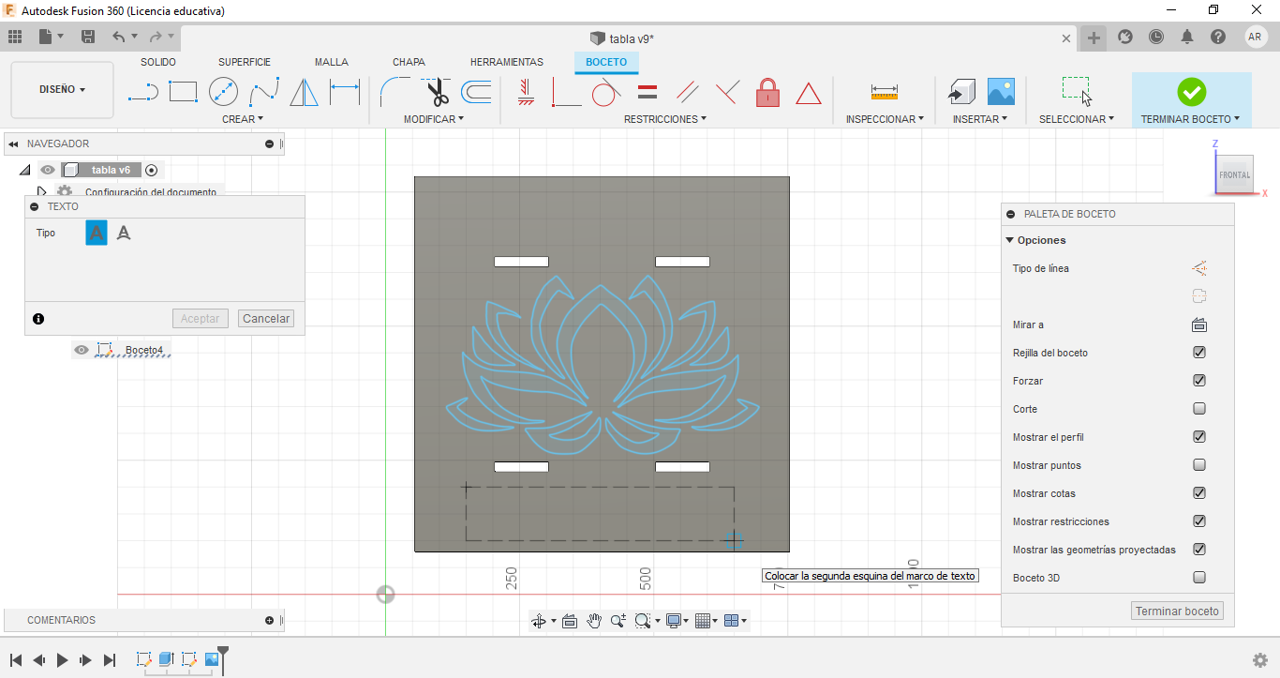The height and width of the screenshot is (678, 1280).
Task: Close the tabla v9 document tab
Action: coord(1067,39)
